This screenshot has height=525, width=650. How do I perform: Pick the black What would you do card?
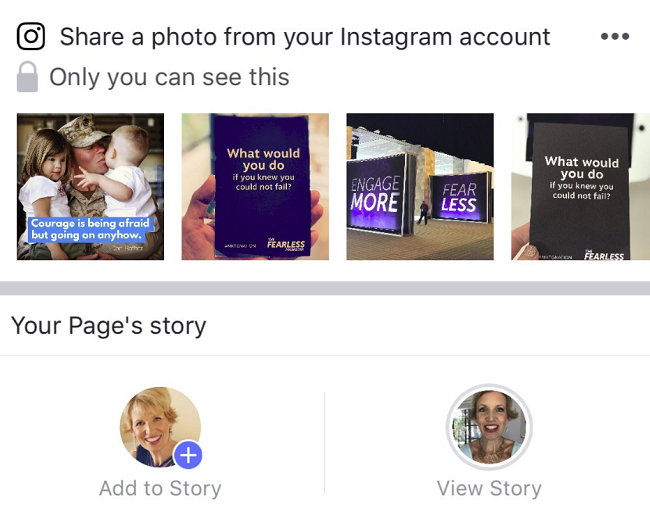(580, 187)
